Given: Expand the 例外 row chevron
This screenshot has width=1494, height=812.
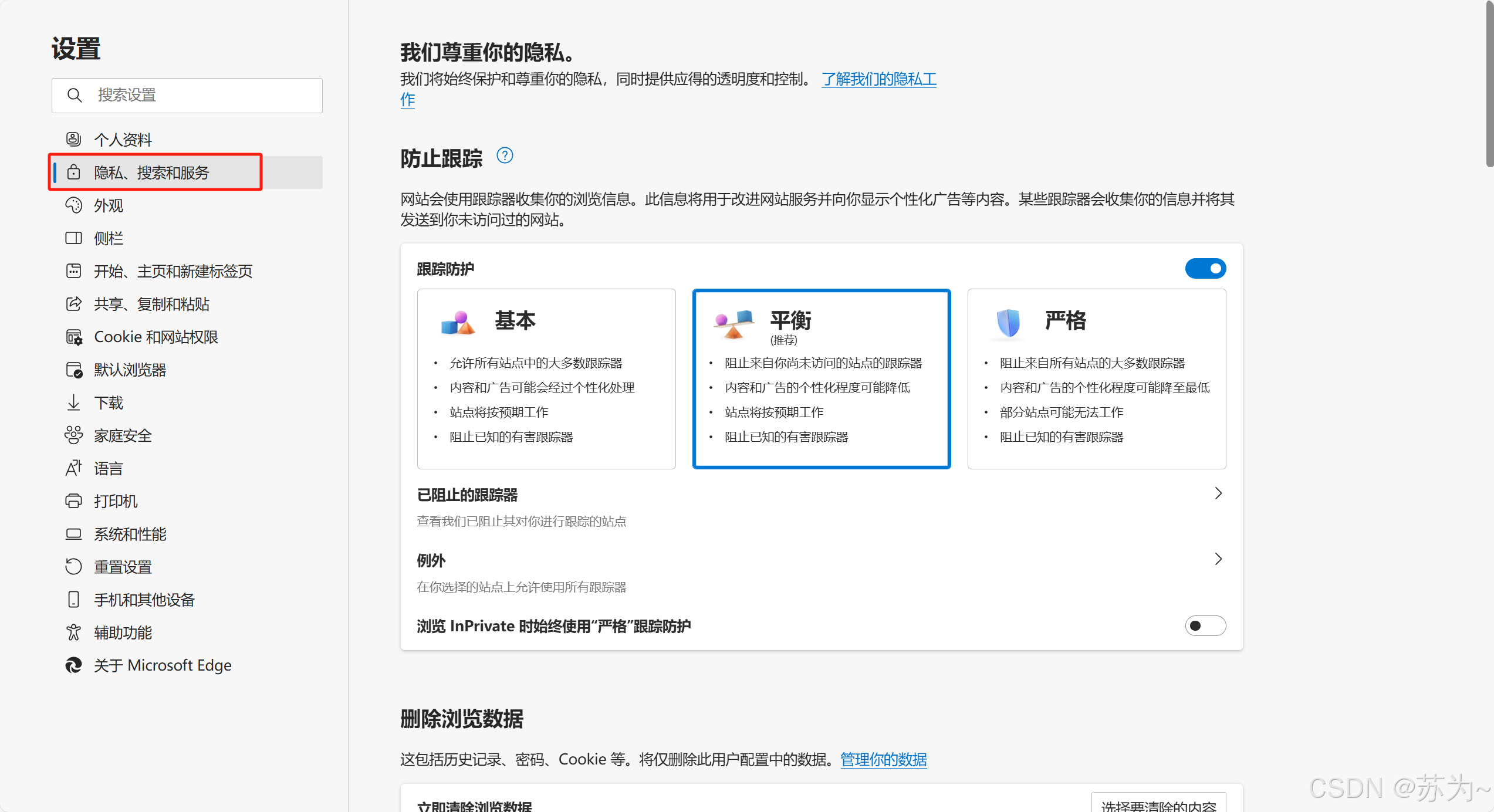Looking at the screenshot, I should 1218,559.
